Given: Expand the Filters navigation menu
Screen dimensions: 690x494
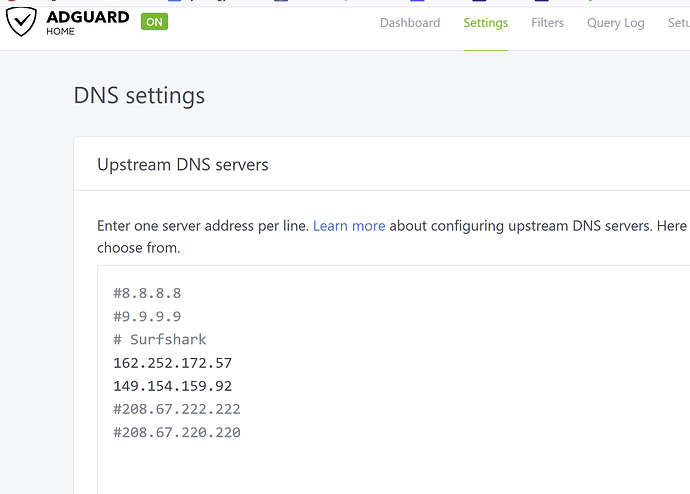Looking at the screenshot, I should tap(547, 23).
